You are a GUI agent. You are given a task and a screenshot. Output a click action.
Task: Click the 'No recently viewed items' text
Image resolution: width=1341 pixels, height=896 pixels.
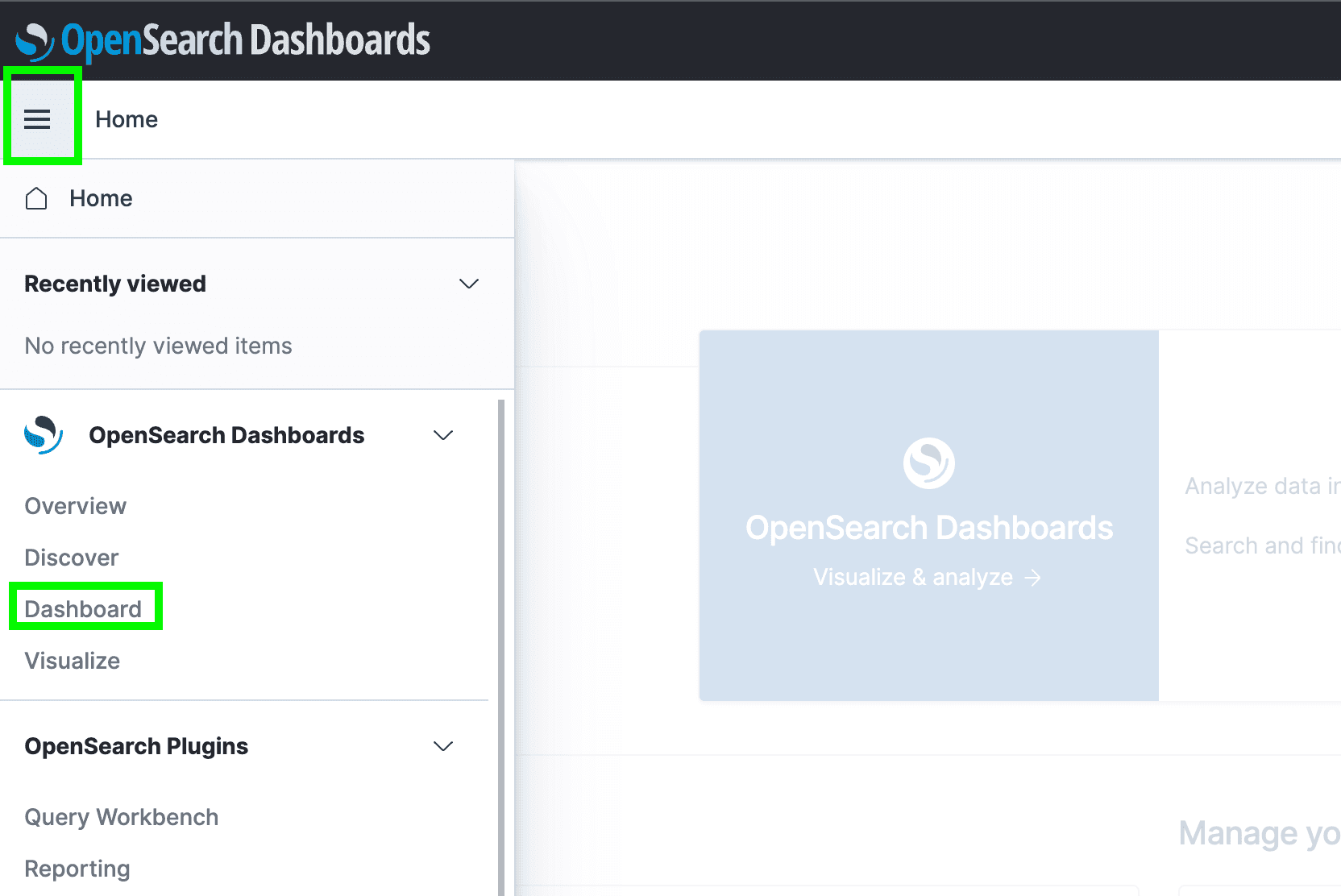point(159,346)
